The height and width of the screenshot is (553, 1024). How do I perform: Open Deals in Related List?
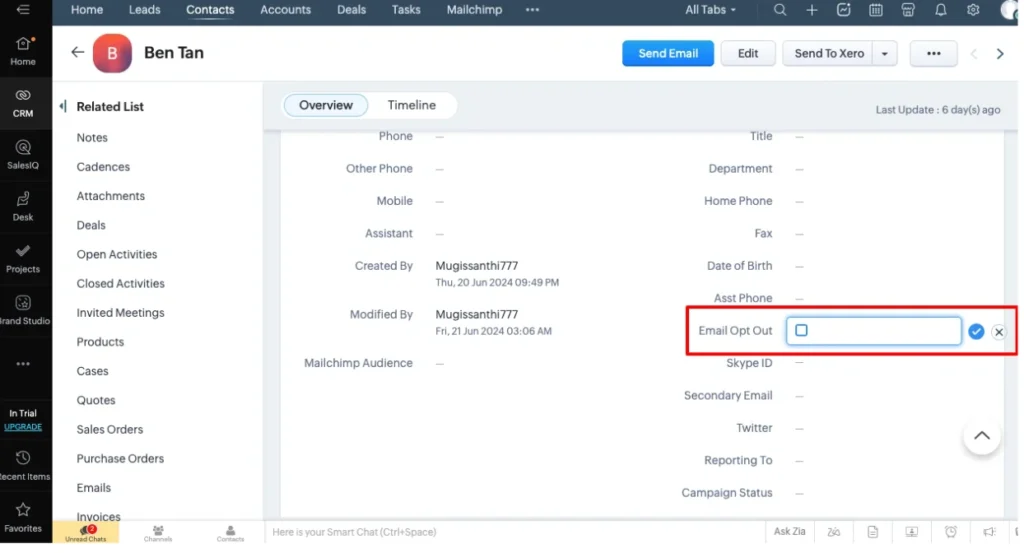[x=91, y=225]
